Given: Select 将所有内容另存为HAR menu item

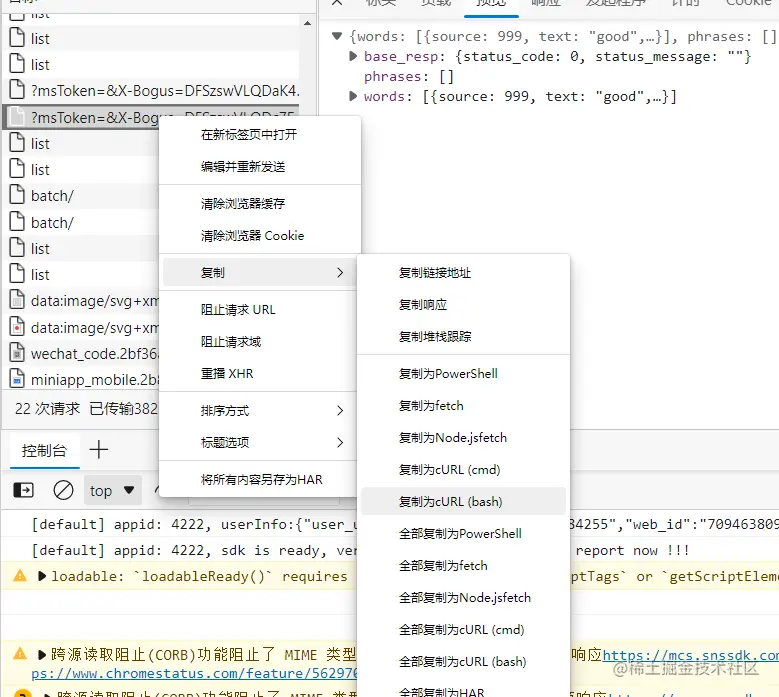Looking at the screenshot, I should point(260,479).
